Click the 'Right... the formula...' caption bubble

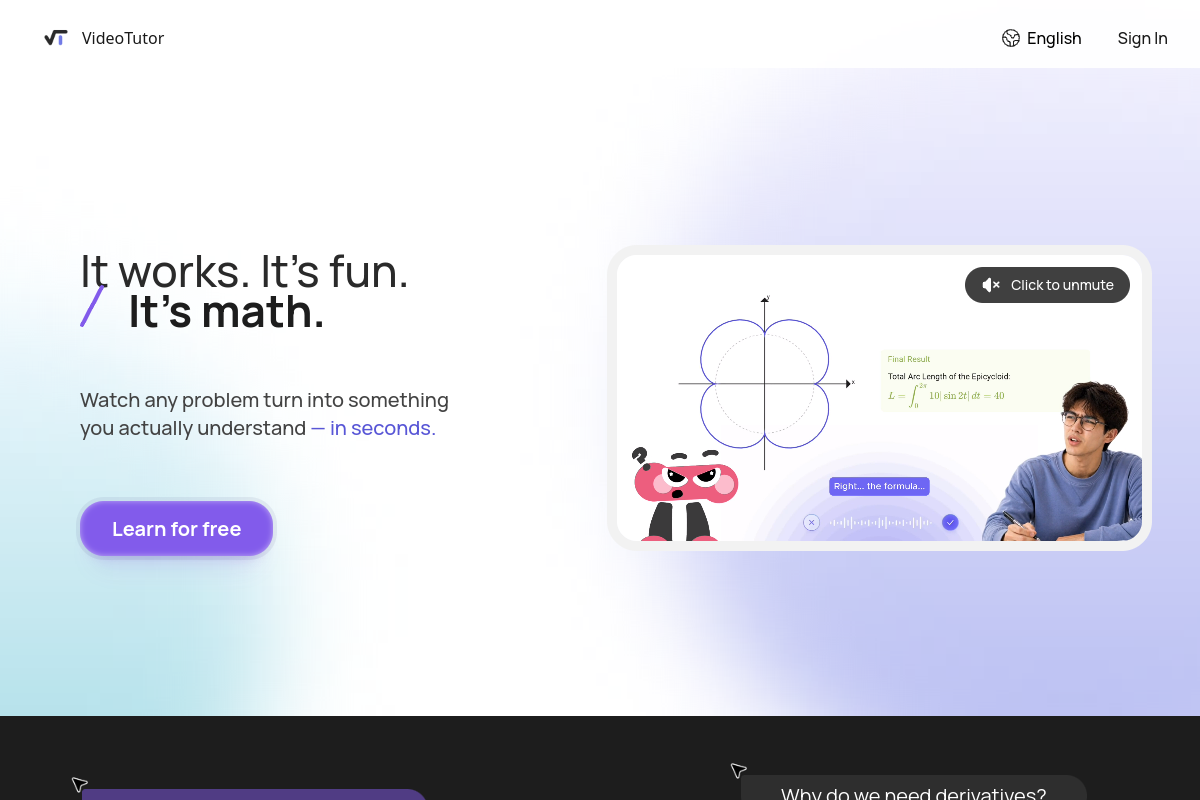(879, 486)
